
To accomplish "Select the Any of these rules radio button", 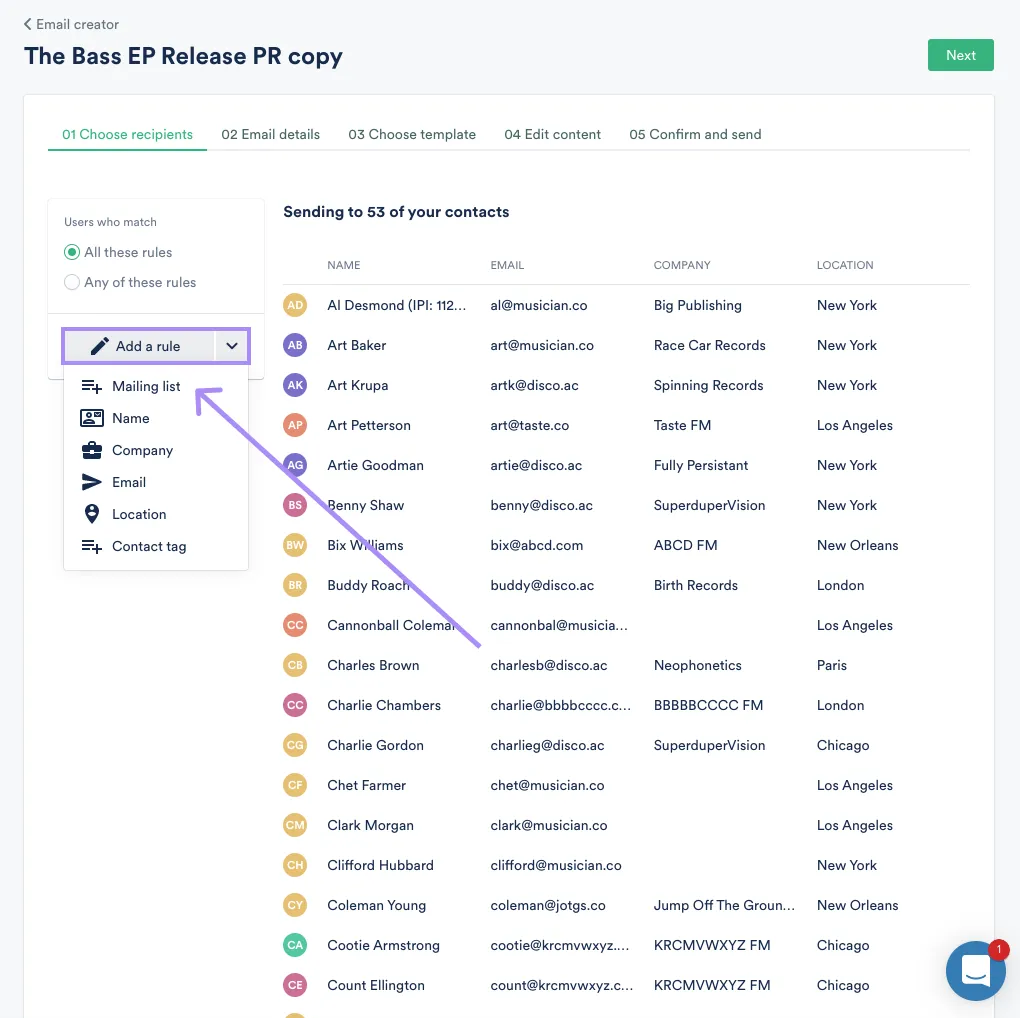I will pyautogui.click(x=71, y=282).
